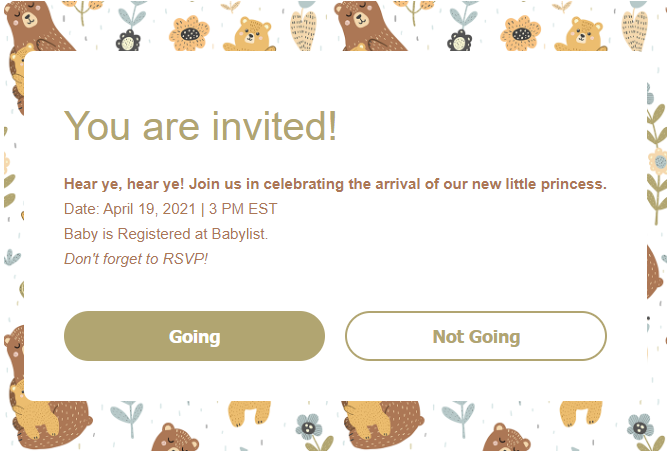Click the 'Baby is Registered at Babylist' text
Viewport: 667px width, 451px height.
166,234
